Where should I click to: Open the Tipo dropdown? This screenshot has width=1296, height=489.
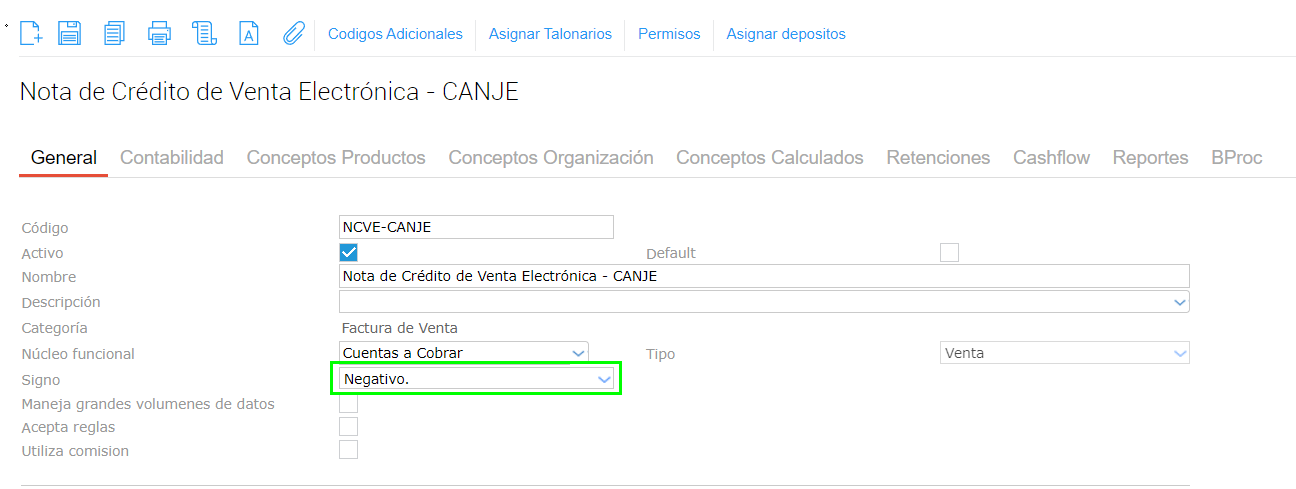(x=1180, y=353)
